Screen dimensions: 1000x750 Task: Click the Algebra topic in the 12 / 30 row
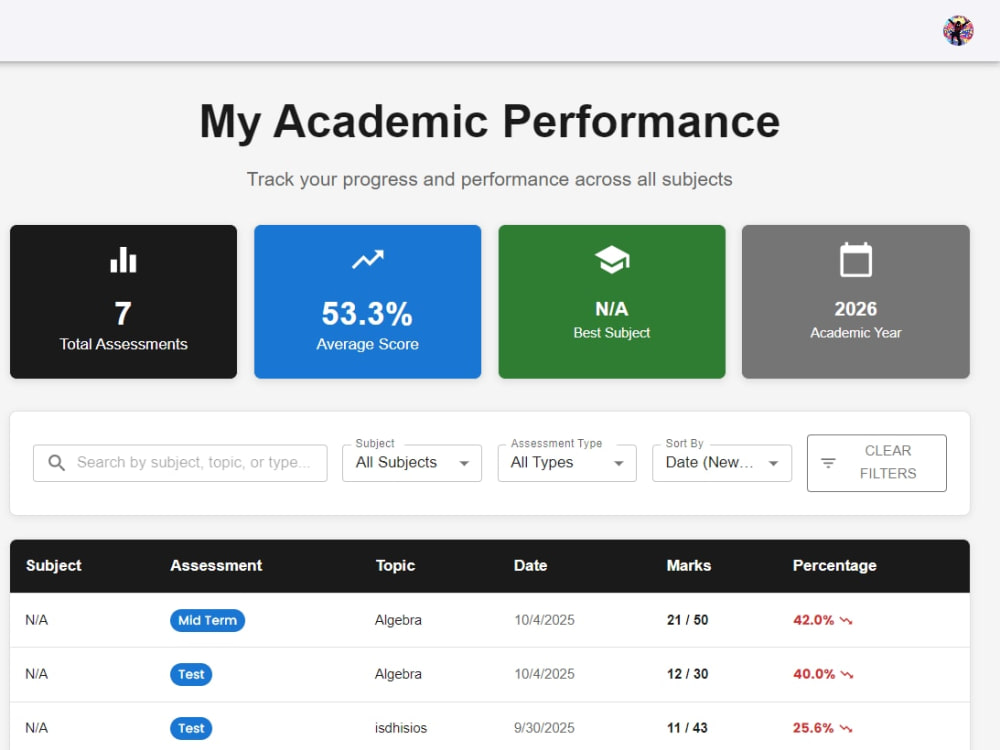[398, 675]
